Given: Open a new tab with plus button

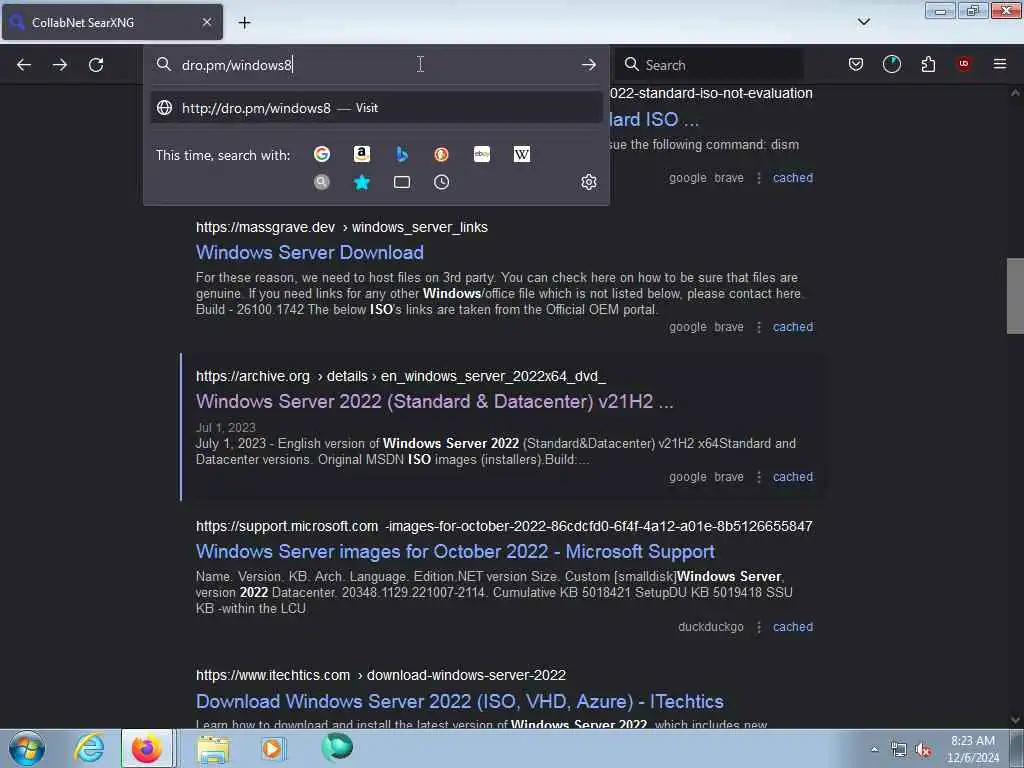Looking at the screenshot, I should point(244,23).
